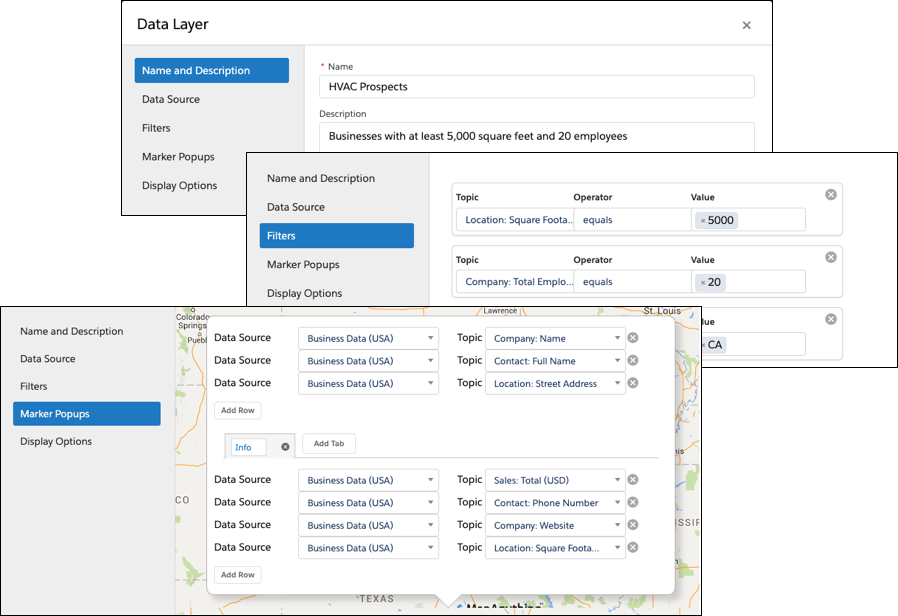The width and height of the screenshot is (898, 616).
Task: Close the Info popup tab
Action: (x=285, y=447)
